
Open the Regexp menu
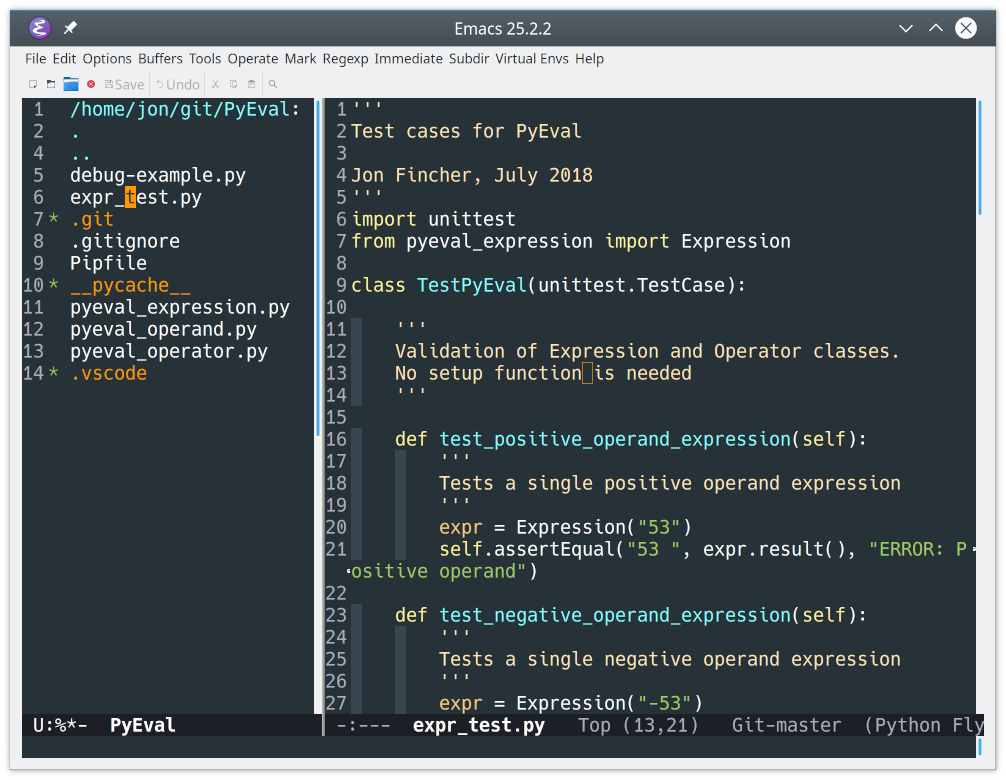tap(345, 59)
